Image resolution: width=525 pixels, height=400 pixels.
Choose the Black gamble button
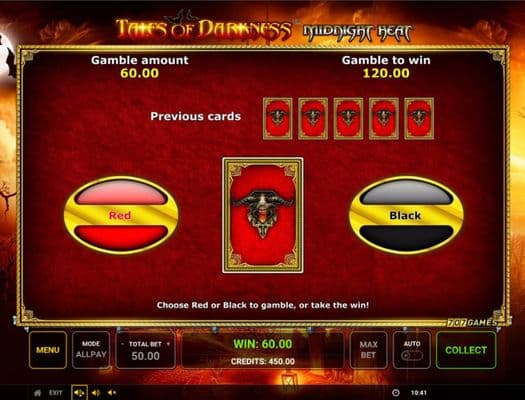coord(406,215)
